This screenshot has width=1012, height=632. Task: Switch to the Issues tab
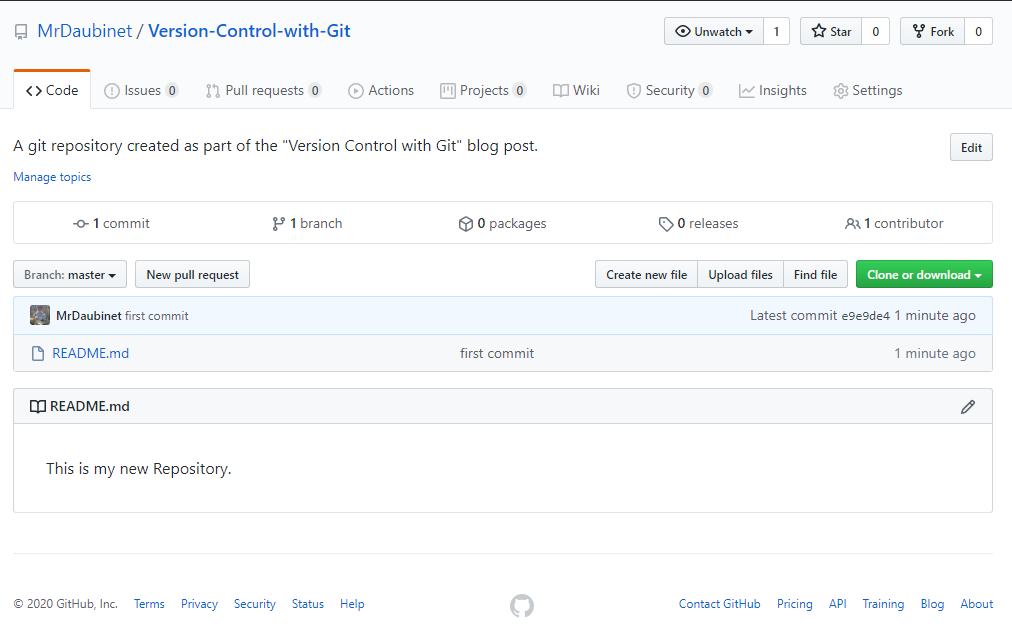coord(141,90)
